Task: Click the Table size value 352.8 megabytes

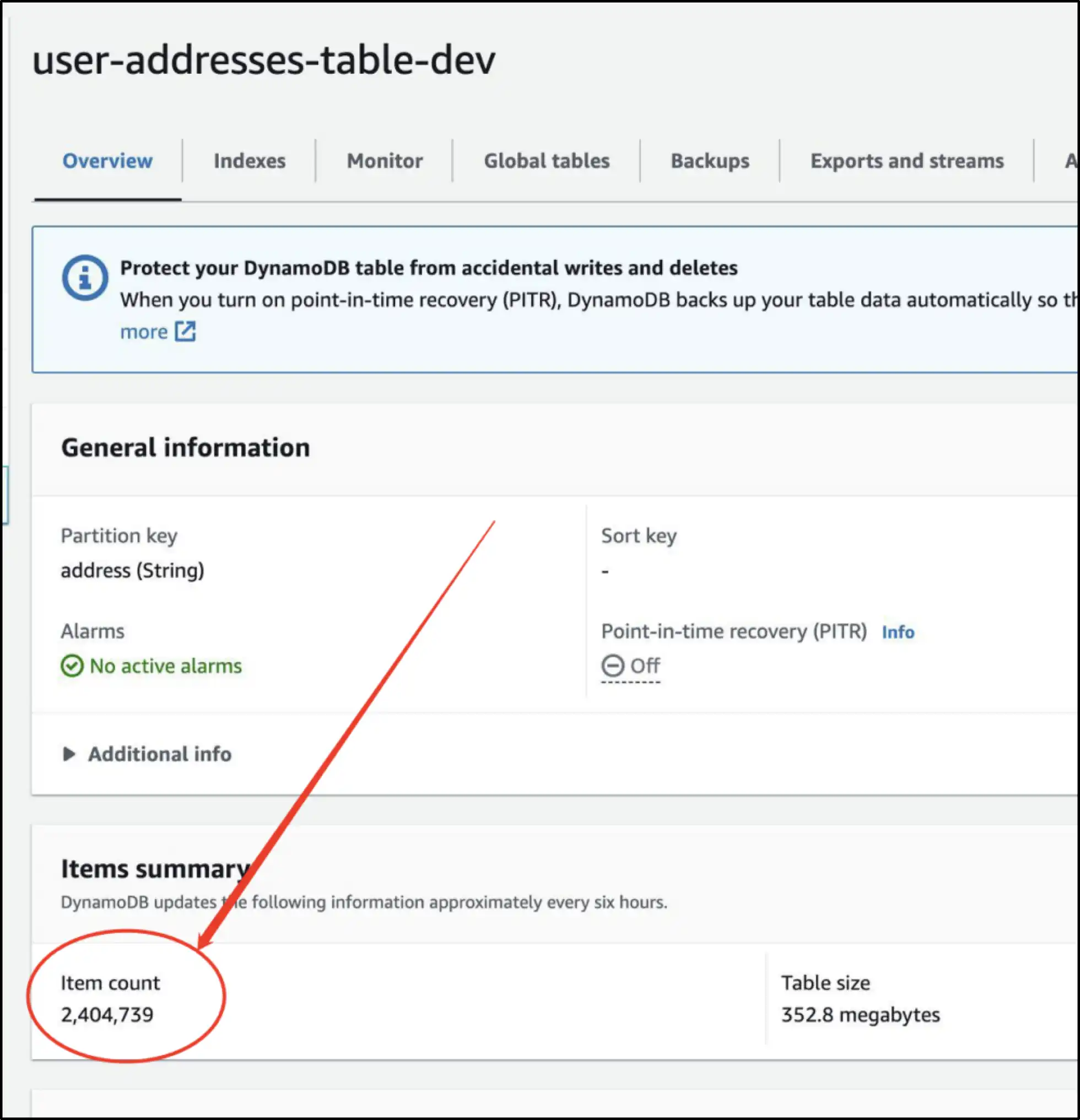Action: pyautogui.click(x=861, y=1015)
